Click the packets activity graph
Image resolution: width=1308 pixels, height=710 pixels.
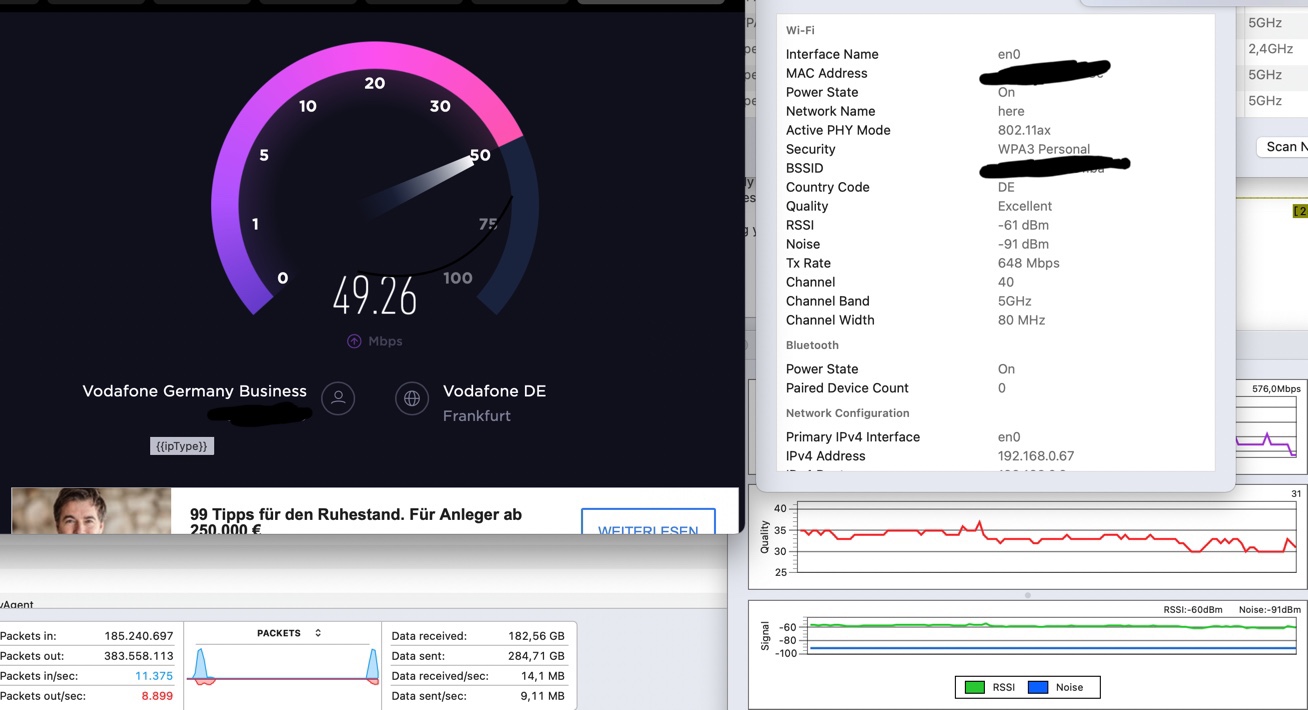pos(284,666)
